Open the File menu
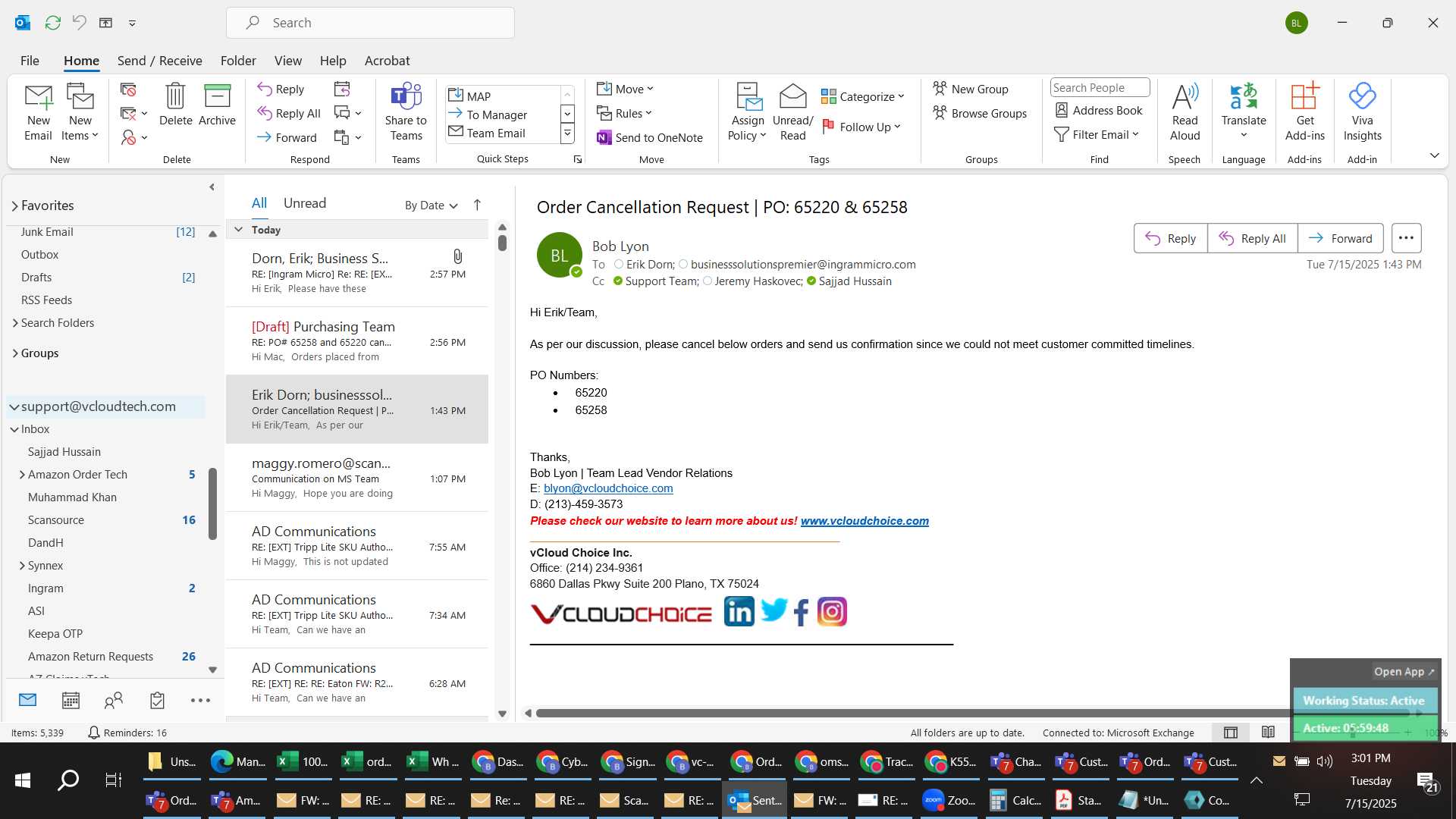 pyautogui.click(x=30, y=61)
